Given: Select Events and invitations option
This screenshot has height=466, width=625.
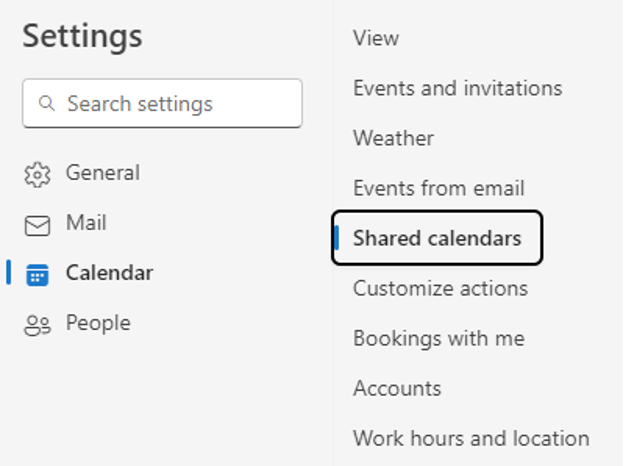Looking at the screenshot, I should tap(458, 88).
